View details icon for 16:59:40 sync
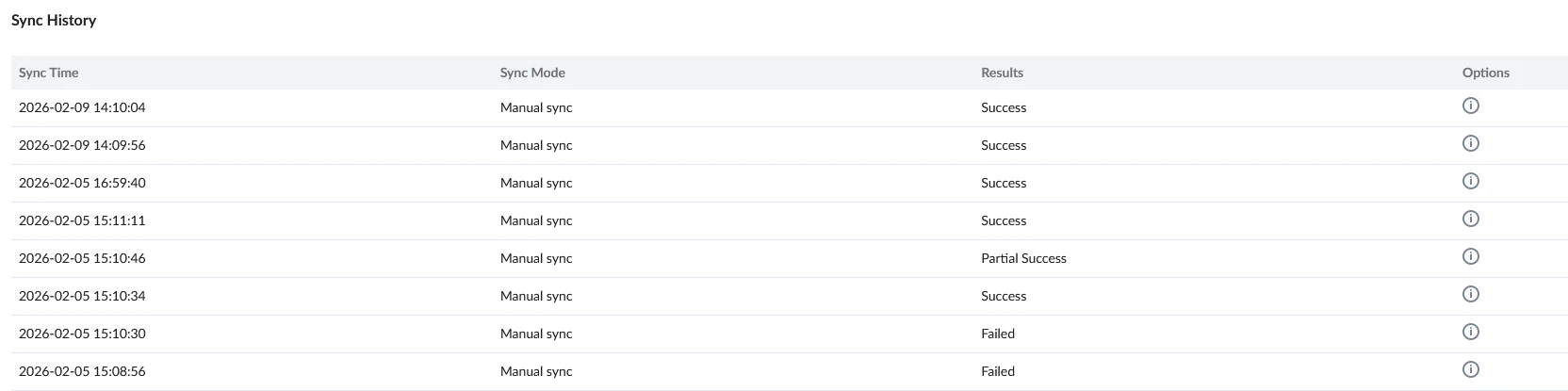This screenshot has width=1568, height=391. 1470,181
